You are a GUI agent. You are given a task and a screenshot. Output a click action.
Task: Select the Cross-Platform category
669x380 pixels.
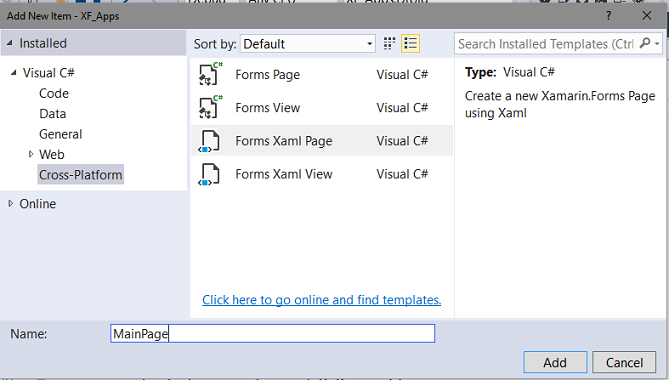click(x=81, y=174)
